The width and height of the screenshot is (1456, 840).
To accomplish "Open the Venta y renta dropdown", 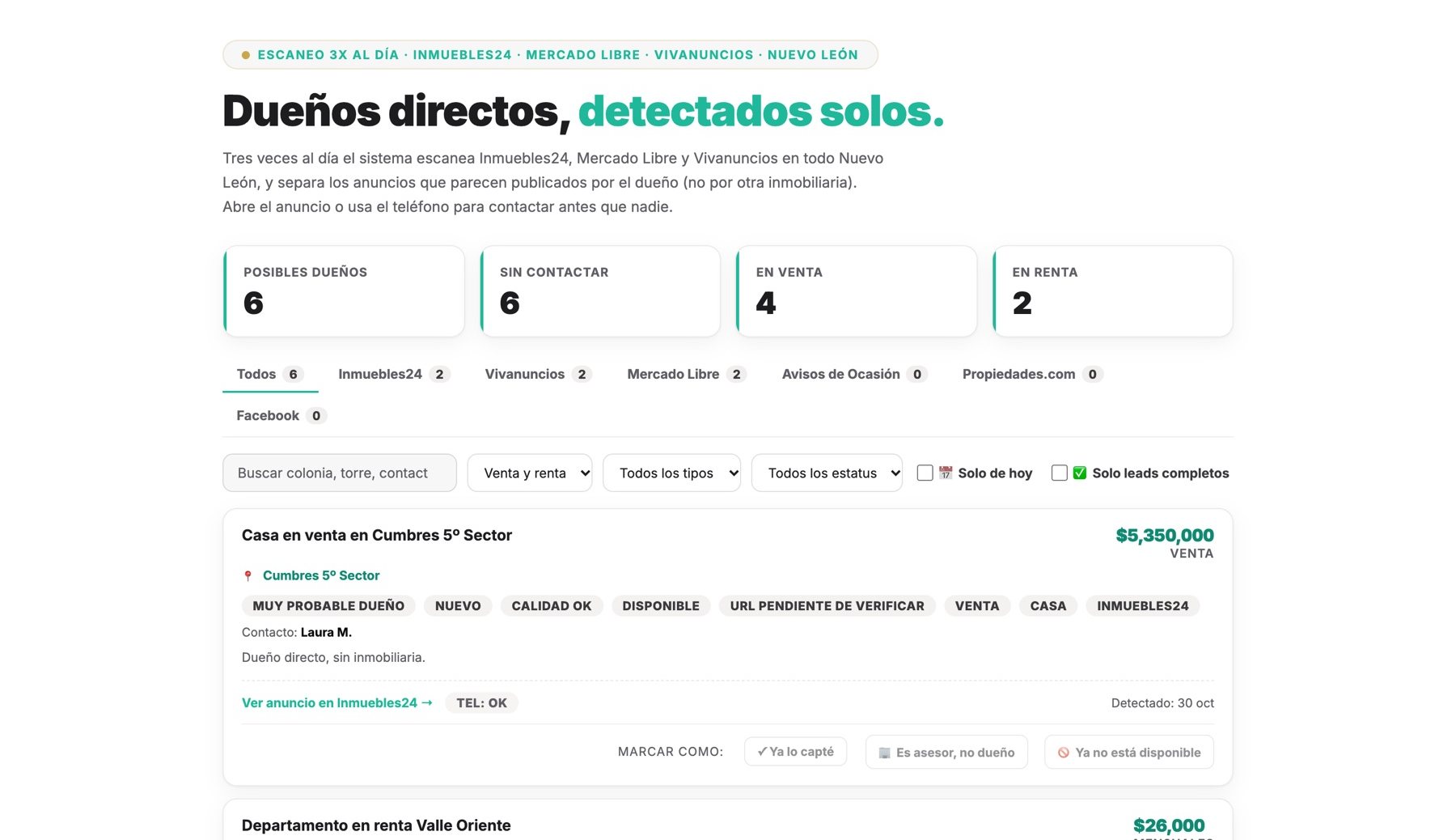I will click(x=530, y=473).
